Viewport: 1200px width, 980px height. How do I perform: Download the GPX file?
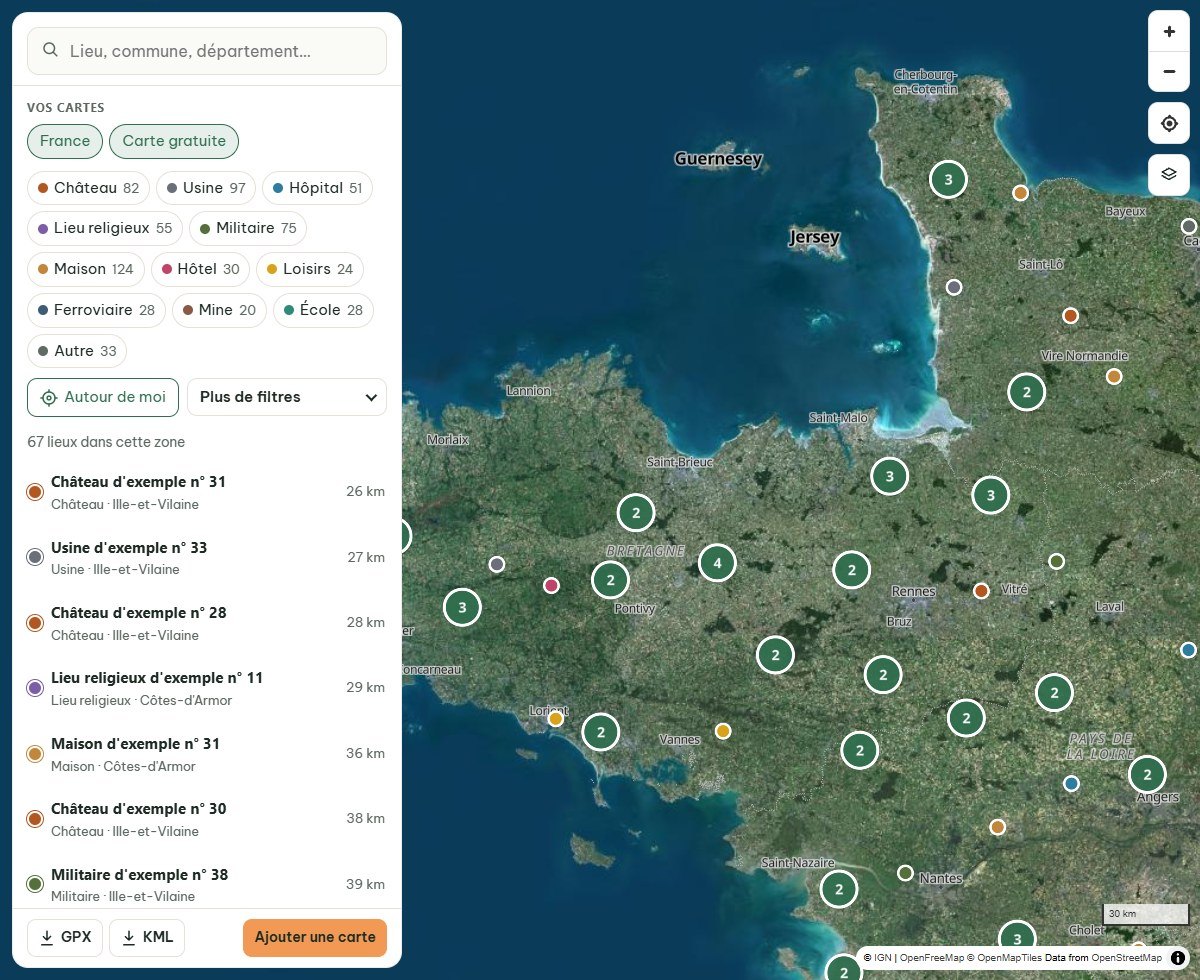65,937
